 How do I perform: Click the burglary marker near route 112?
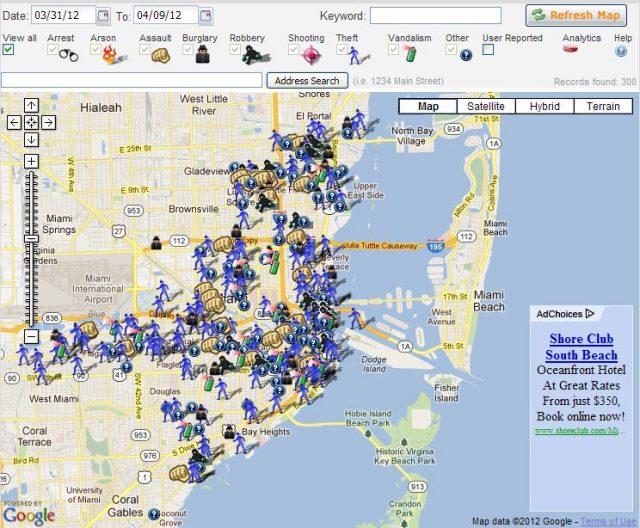156,243
